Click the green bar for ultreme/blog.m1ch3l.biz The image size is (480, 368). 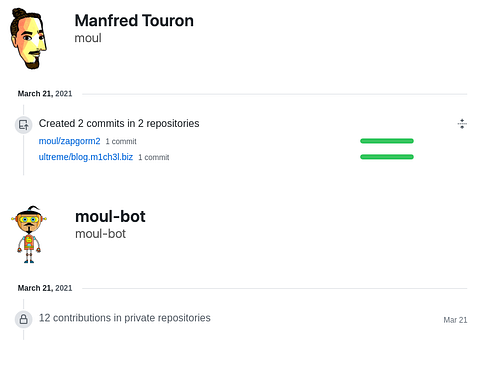pyautogui.click(x=387, y=157)
